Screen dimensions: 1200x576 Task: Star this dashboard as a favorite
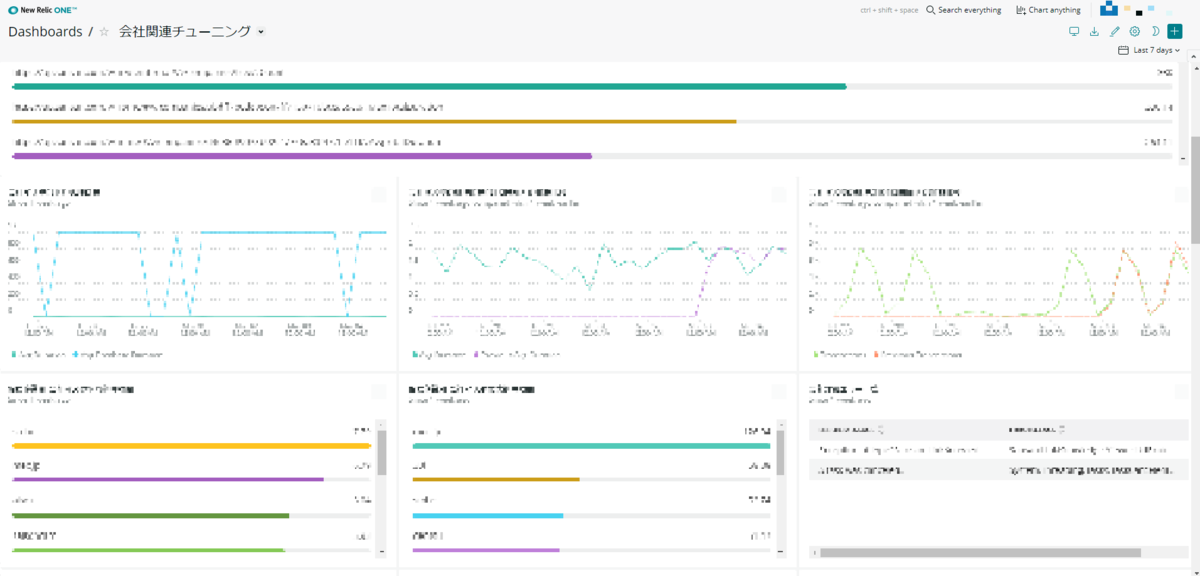pos(104,32)
